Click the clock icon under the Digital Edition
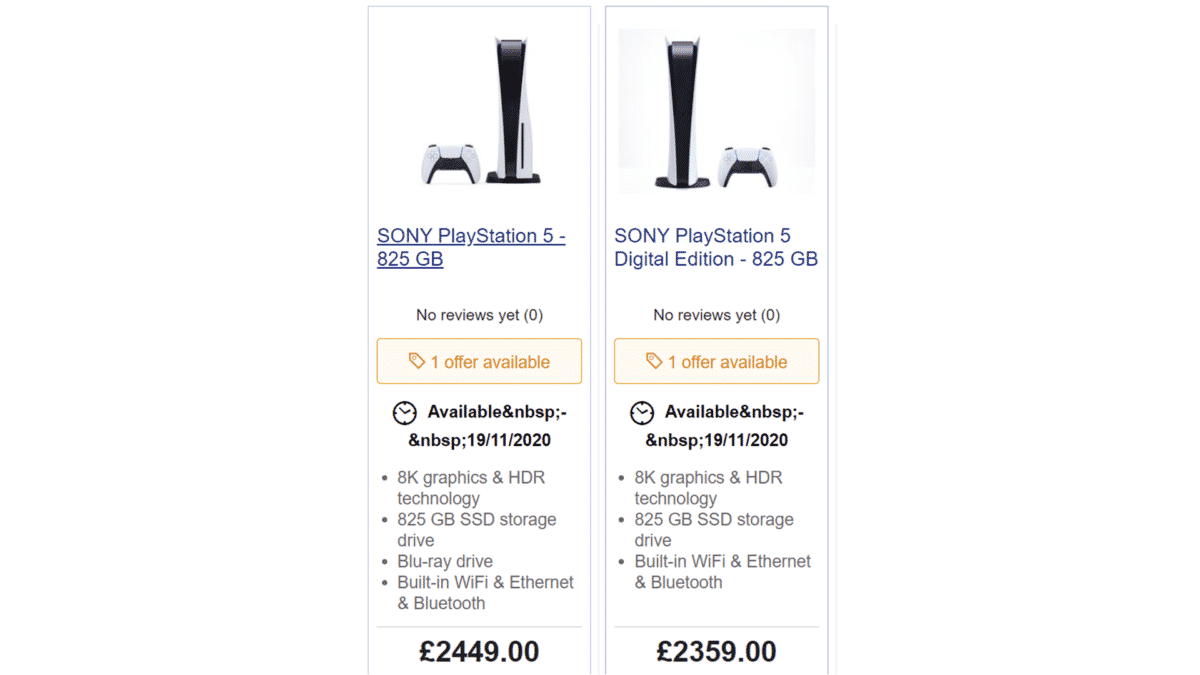This screenshot has height=675, width=1200. coord(641,412)
